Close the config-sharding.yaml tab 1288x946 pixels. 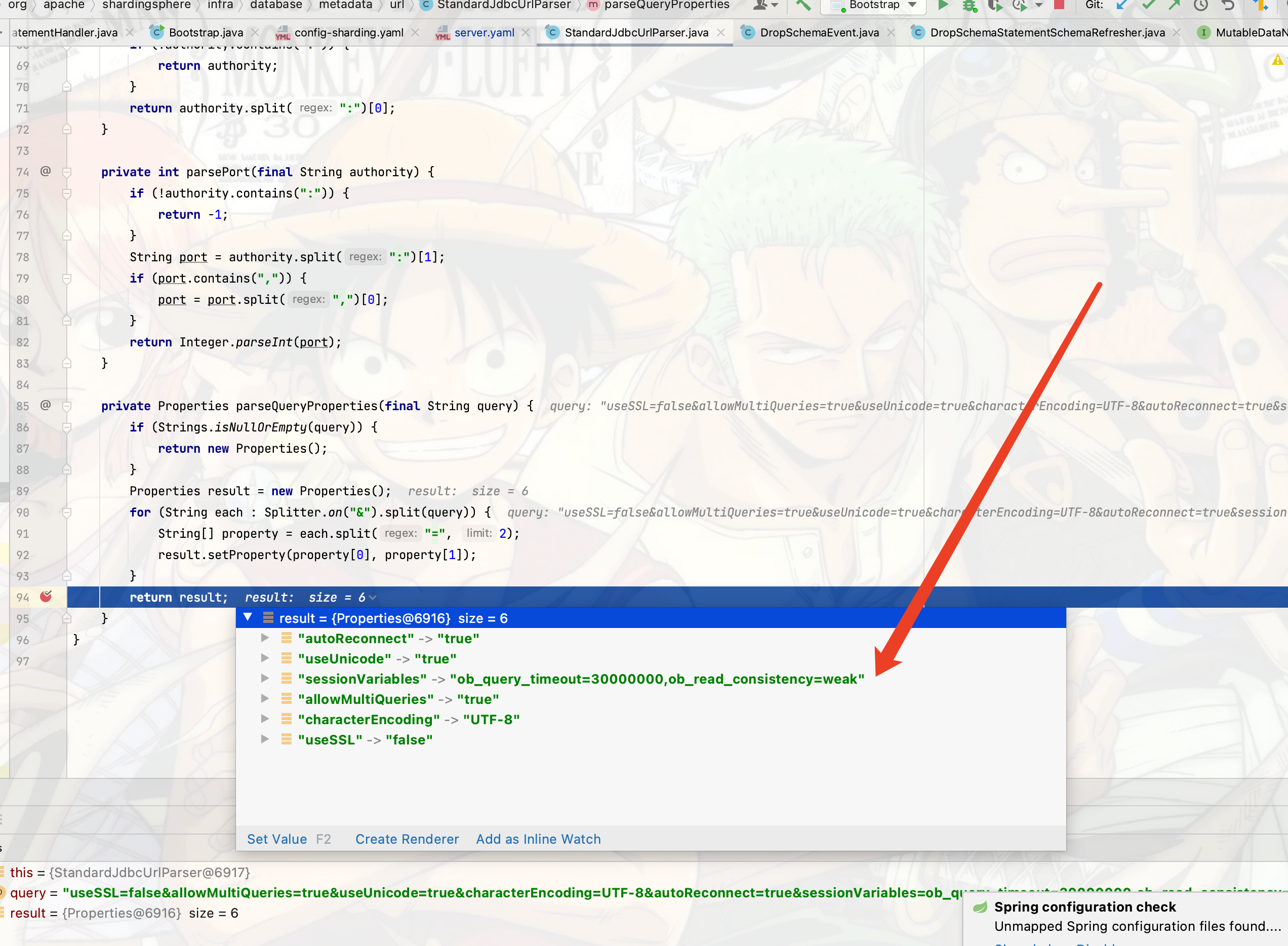pos(415,32)
